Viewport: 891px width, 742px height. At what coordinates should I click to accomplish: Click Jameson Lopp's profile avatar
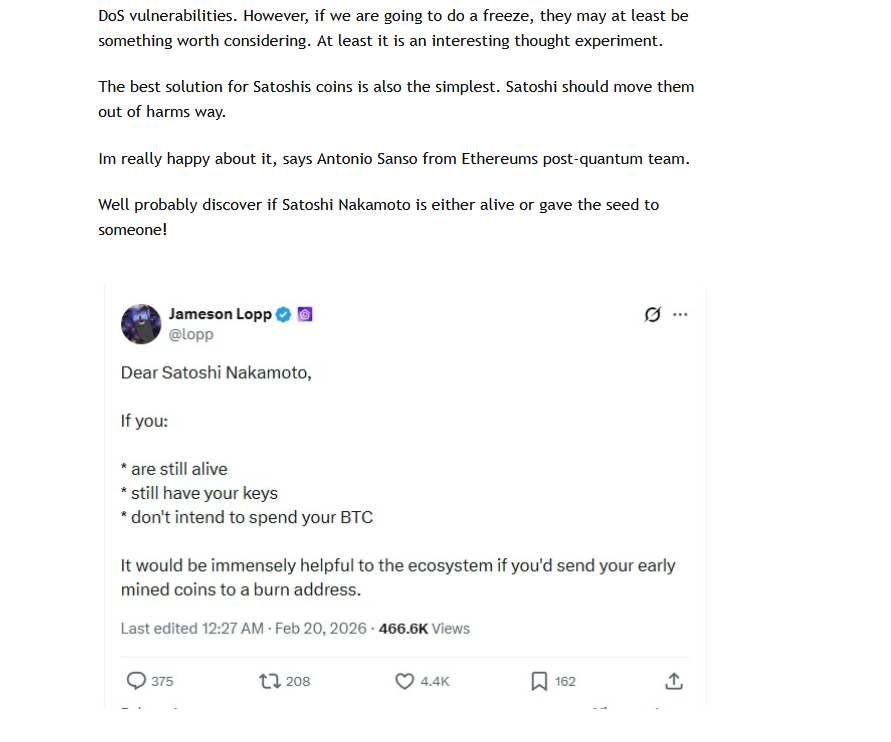[x=141, y=324]
